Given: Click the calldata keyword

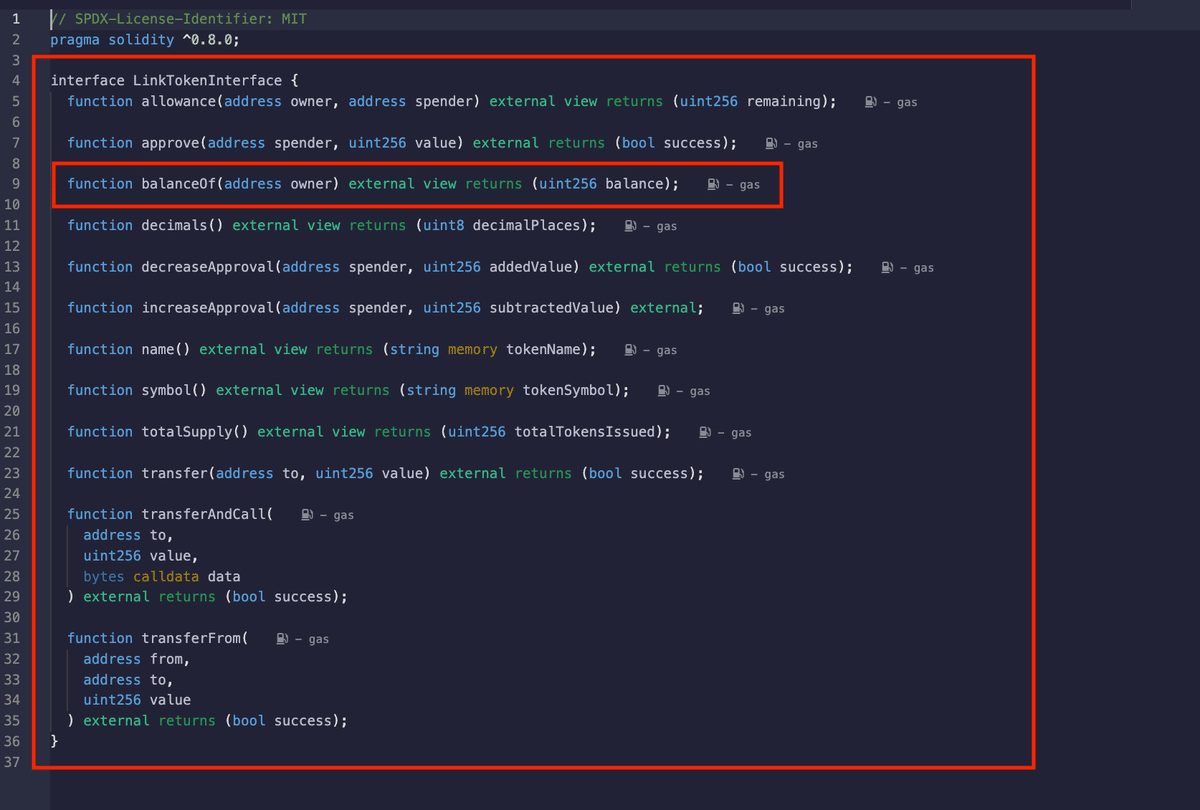Looking at the screenshot, I should click(x=166, y=576).
